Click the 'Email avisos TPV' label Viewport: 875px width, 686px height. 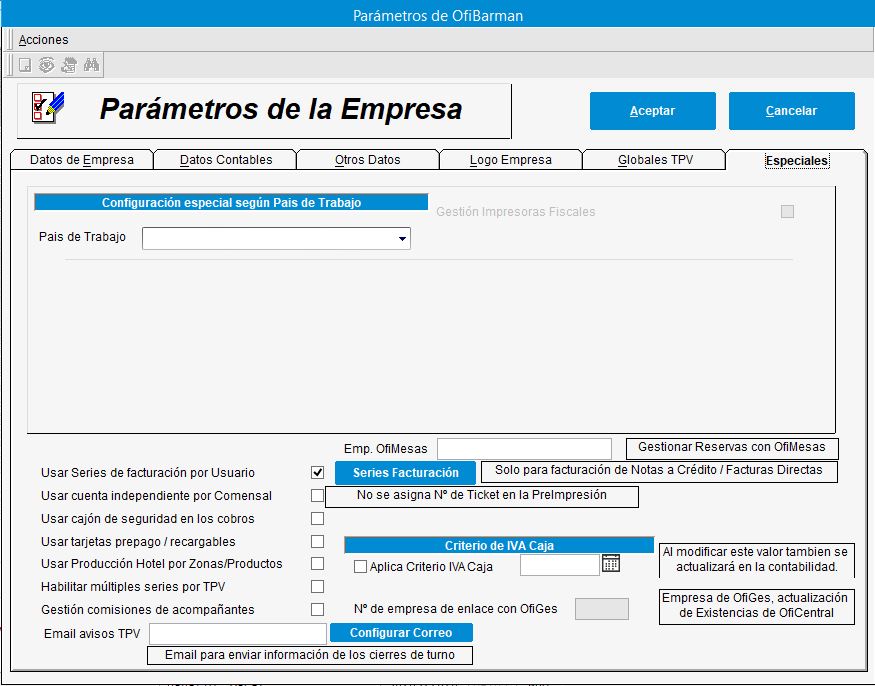click(92, 634)
